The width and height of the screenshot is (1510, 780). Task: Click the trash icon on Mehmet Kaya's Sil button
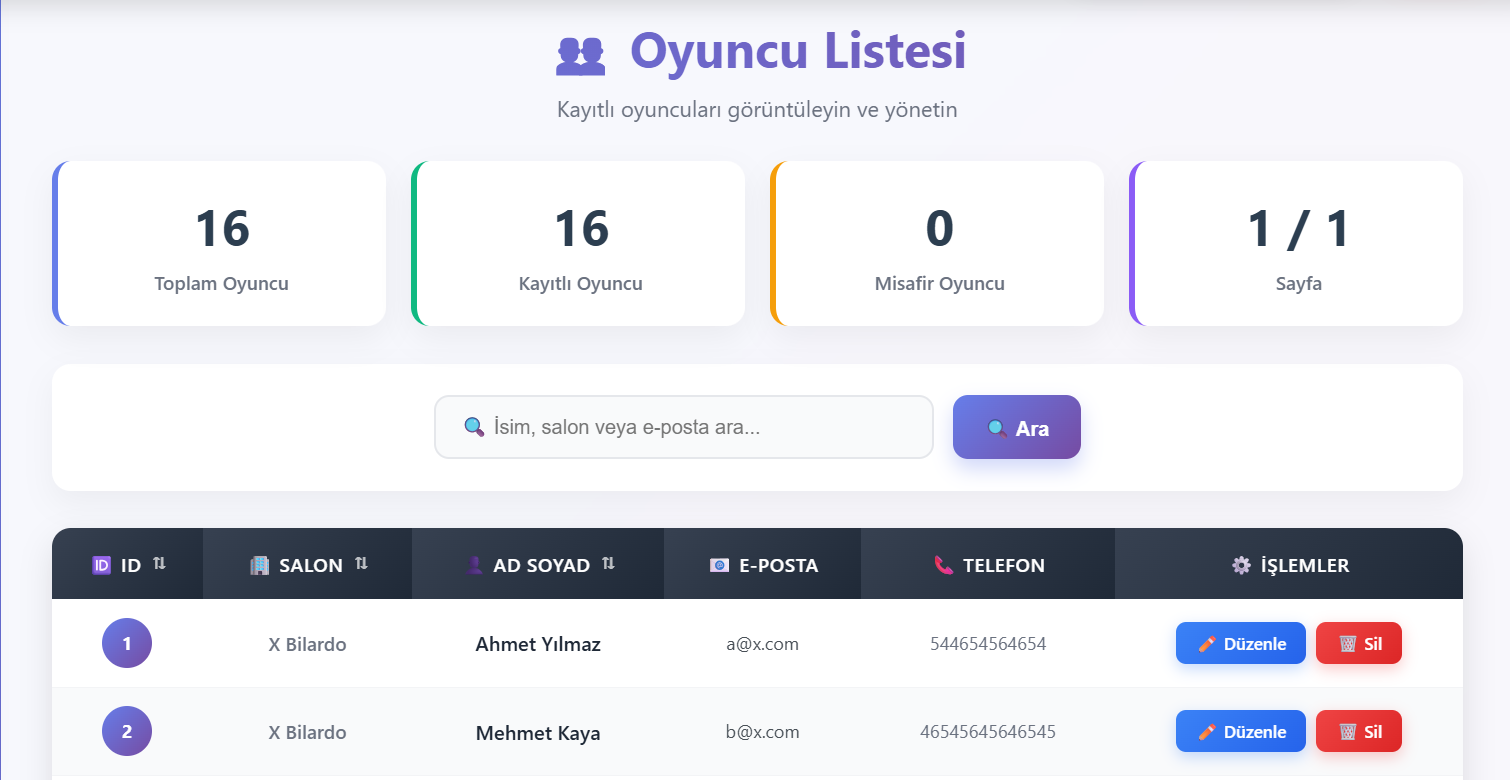(x=1345, y=731)
